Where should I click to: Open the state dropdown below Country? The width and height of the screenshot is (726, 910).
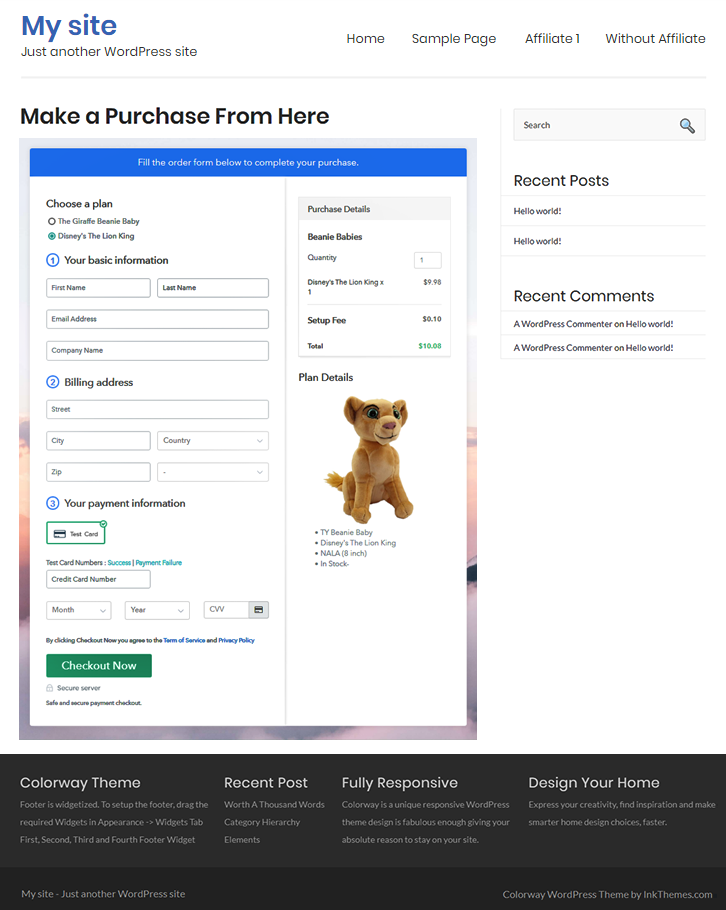coord(213,472)
